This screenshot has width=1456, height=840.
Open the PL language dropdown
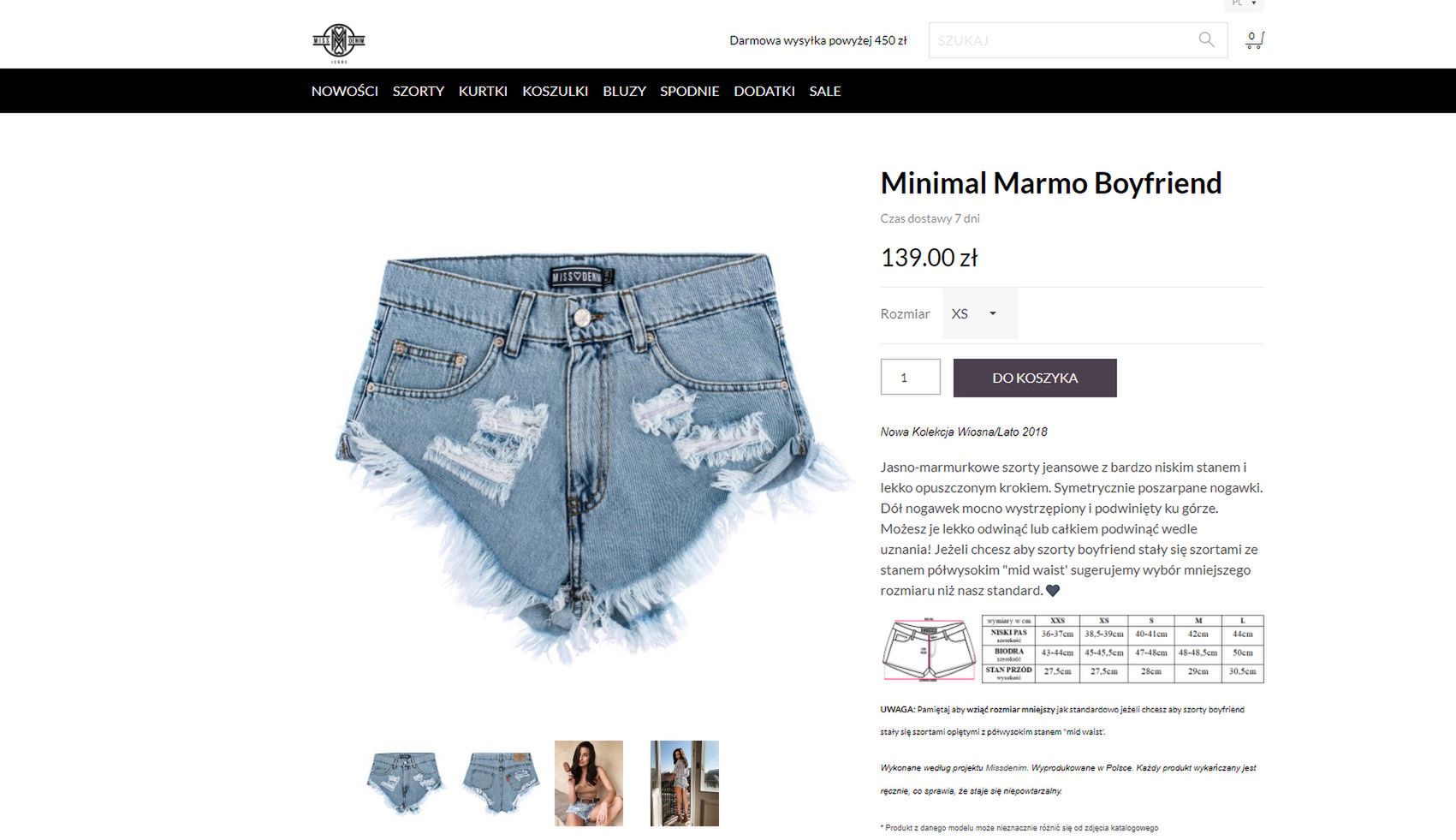pyautogui.click(x=1244, y=3)
